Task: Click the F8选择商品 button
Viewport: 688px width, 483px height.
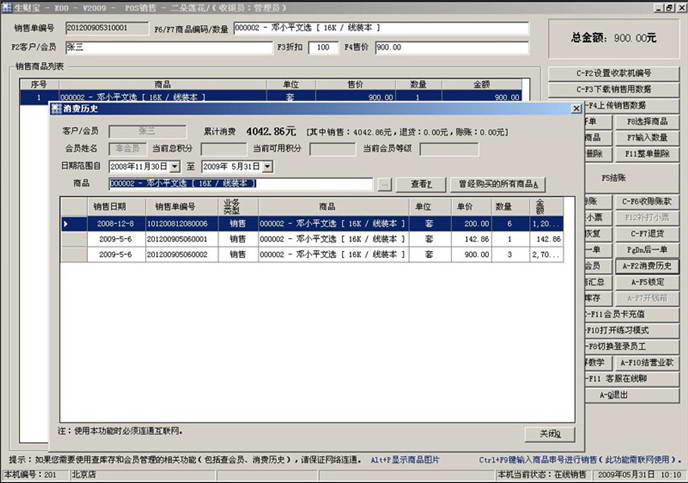Action: [x=647, y=122]
